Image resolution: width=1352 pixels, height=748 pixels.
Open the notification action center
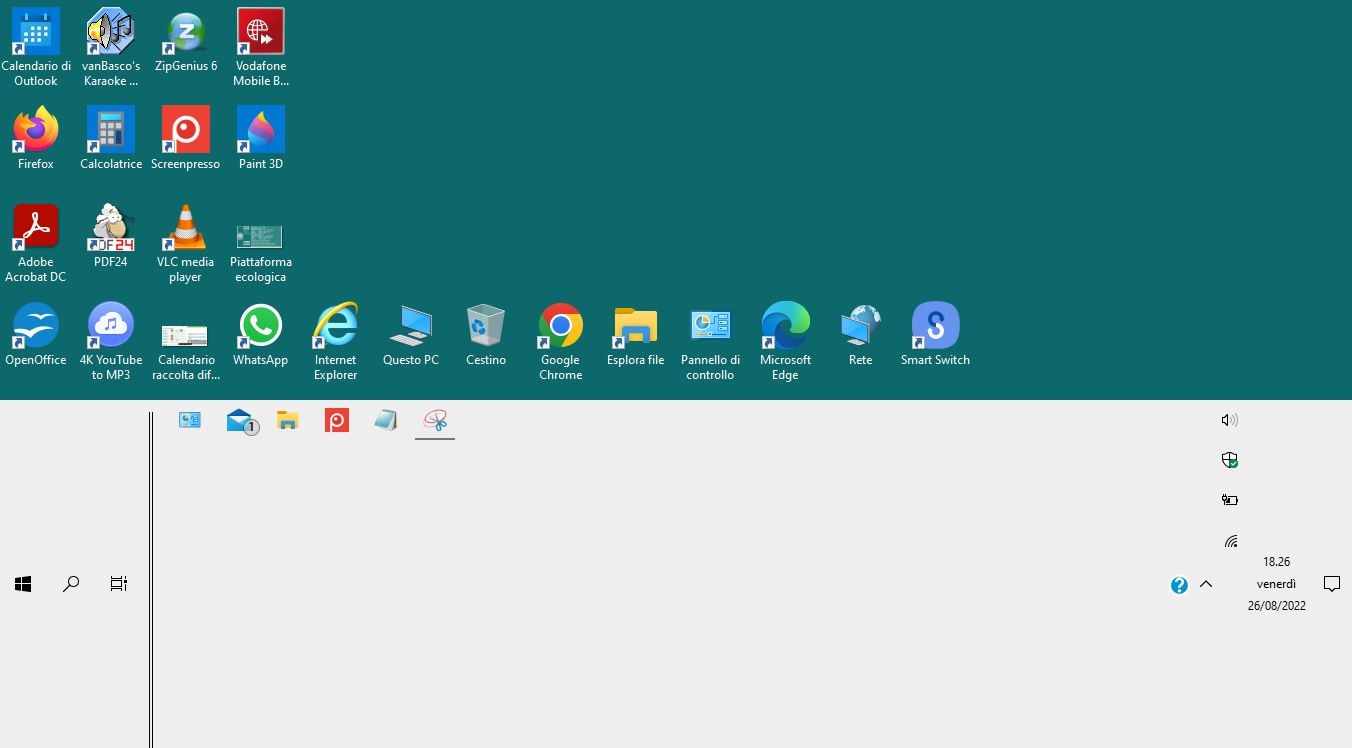[x=1332, y=584]
